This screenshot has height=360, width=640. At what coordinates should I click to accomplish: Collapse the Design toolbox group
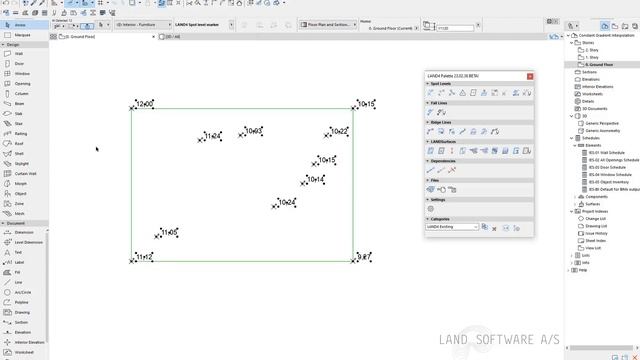[x=3, y=44]
